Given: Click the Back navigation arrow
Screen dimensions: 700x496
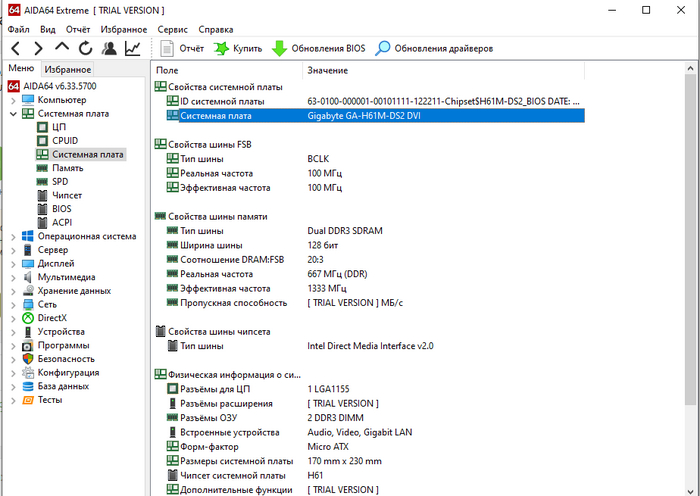Looking at the screenshot, I should (x=15, y=48).
